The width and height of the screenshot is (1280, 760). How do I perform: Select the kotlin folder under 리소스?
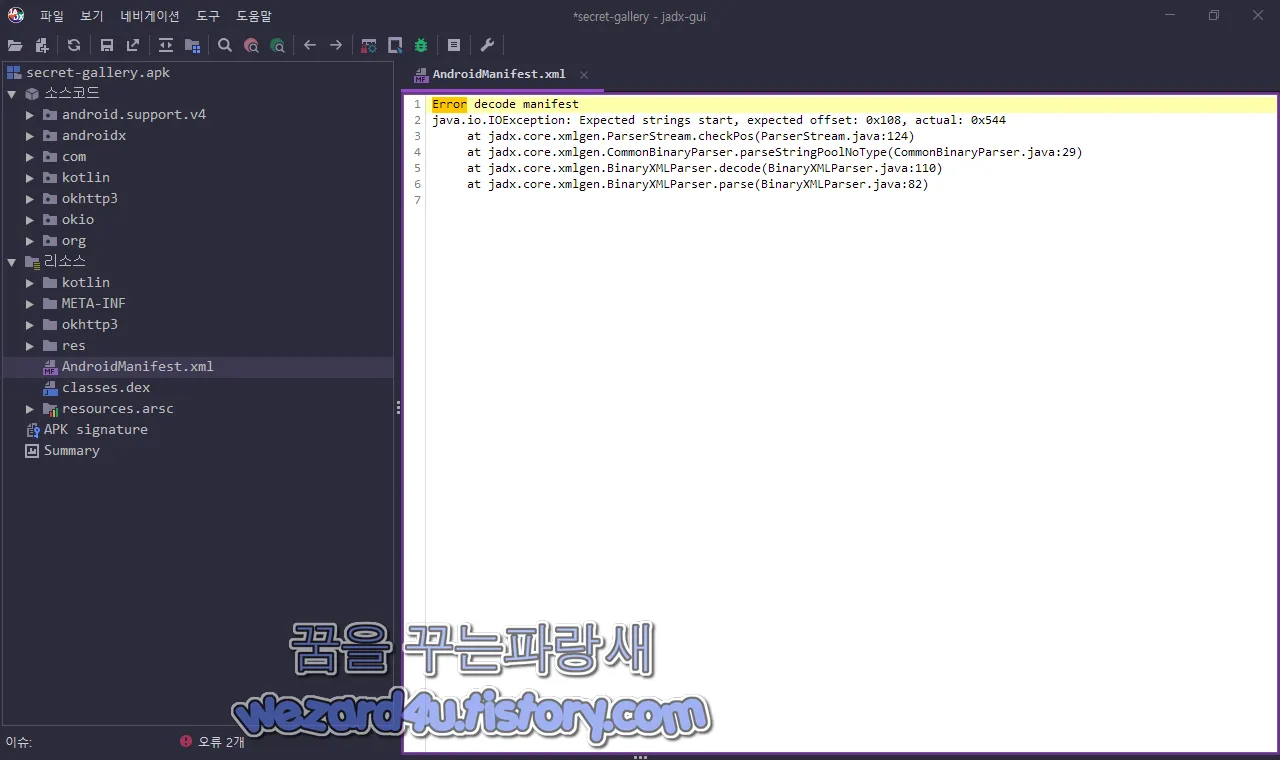[86, 283]
